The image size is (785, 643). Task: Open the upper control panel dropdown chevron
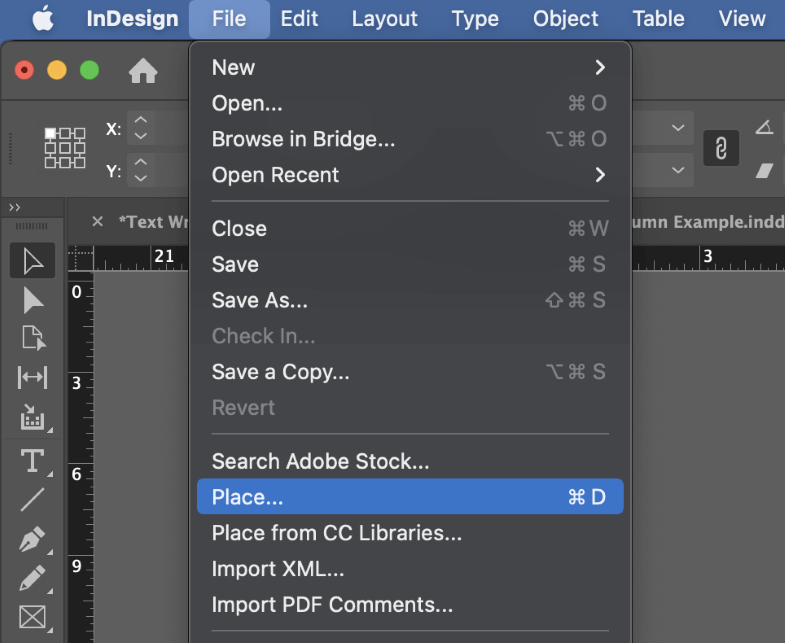(678, 127)
